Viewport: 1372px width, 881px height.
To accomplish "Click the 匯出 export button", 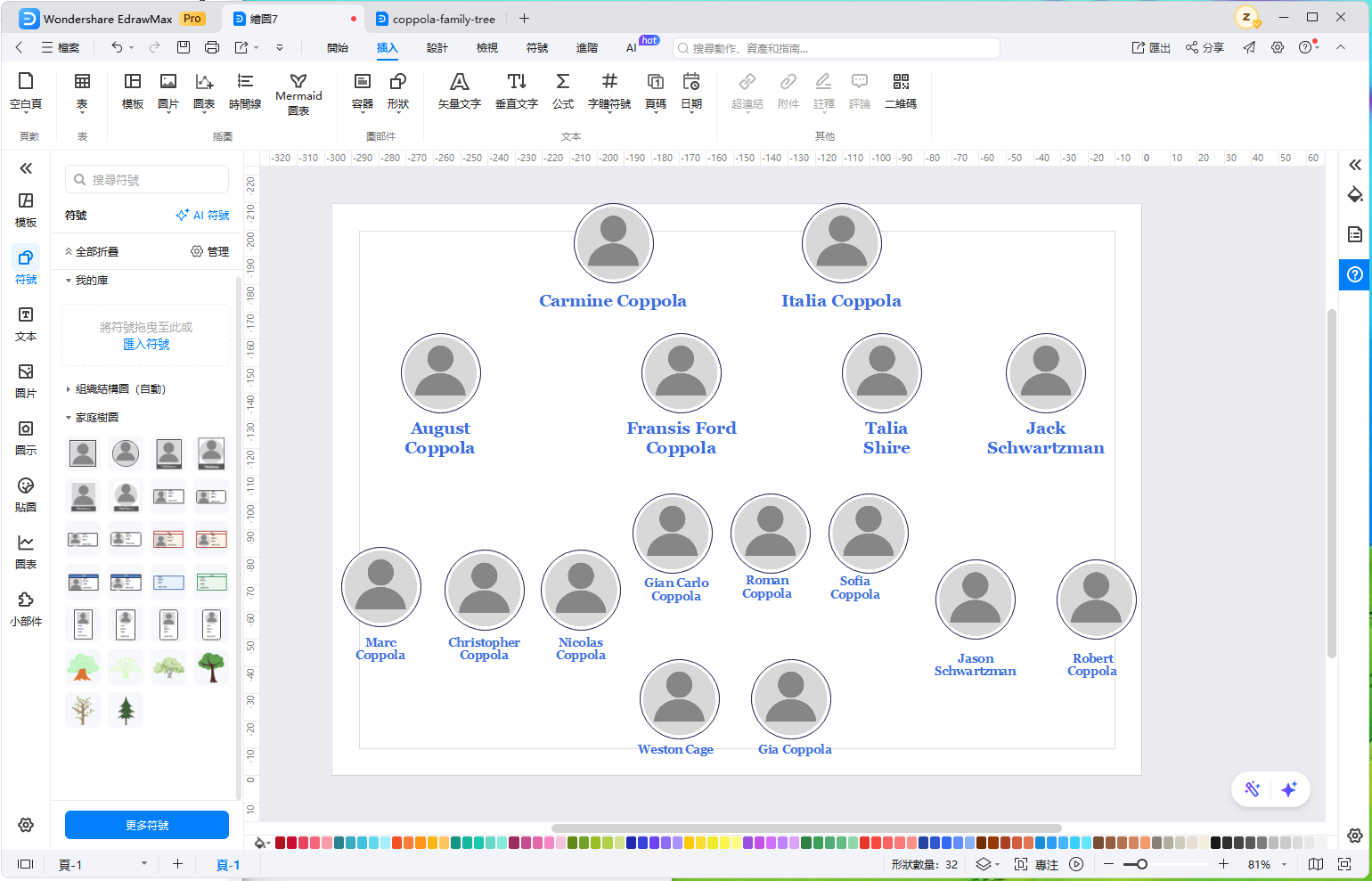I will pyautogui.click(x=1151, y=48).
